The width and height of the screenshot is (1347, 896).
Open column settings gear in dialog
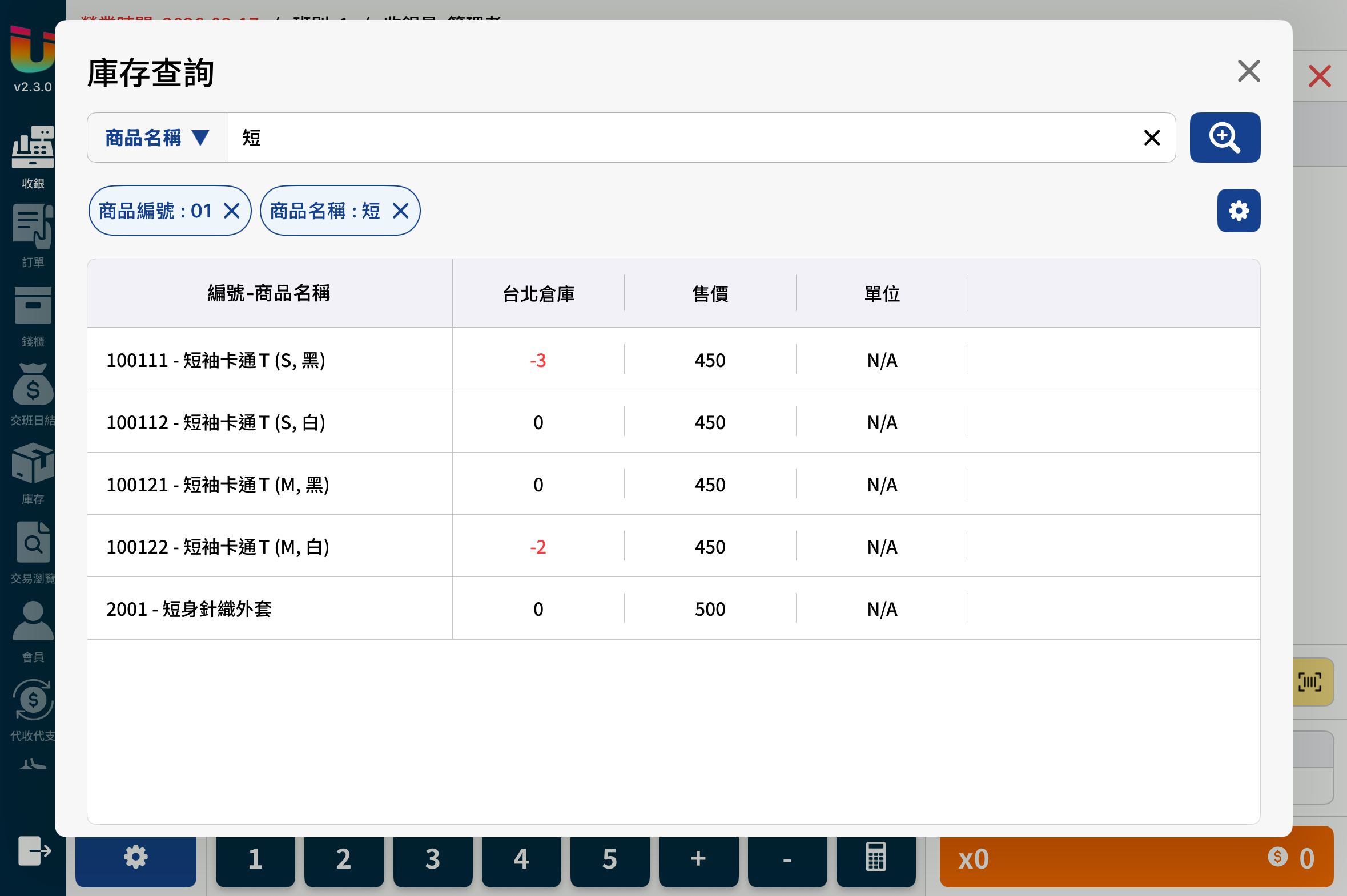pos(1239,211)
